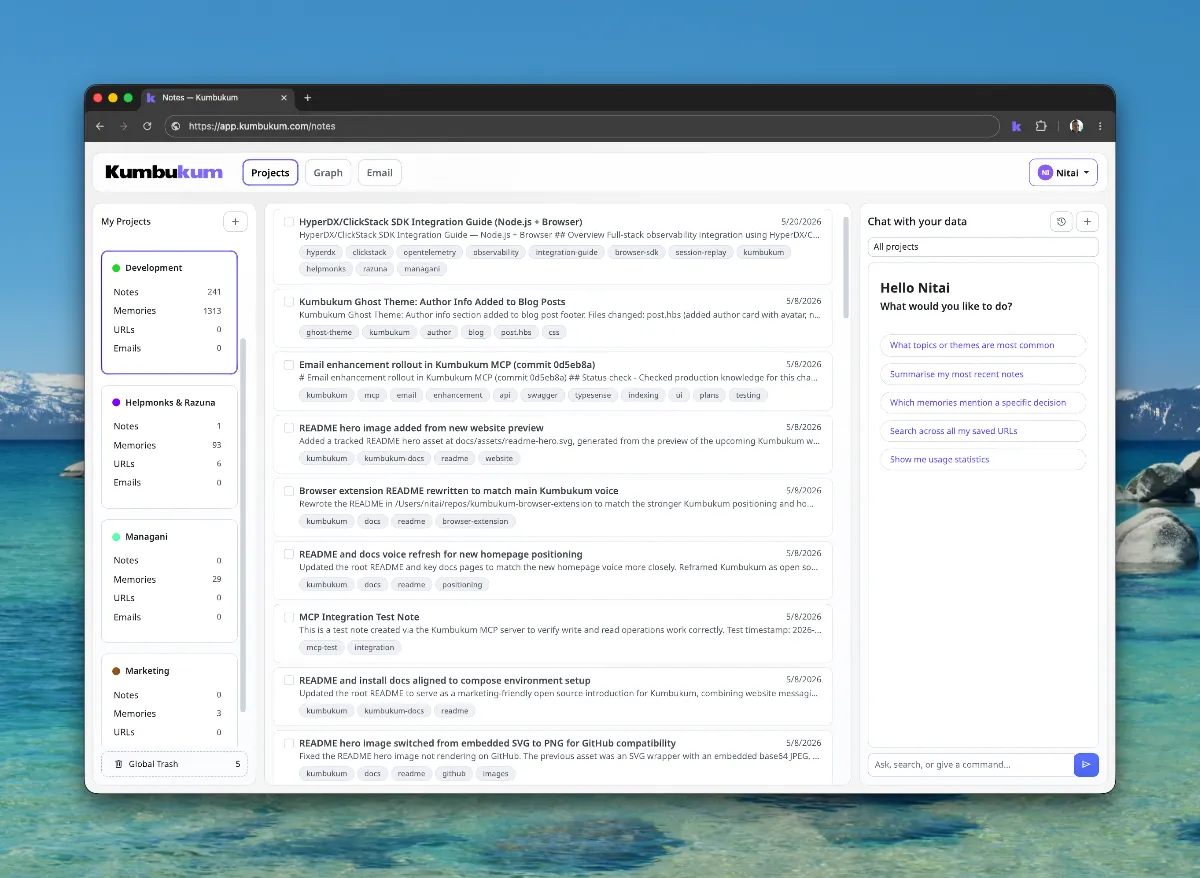
Task: Check Browser extension README note checkbox
Action: pos(288,491)
